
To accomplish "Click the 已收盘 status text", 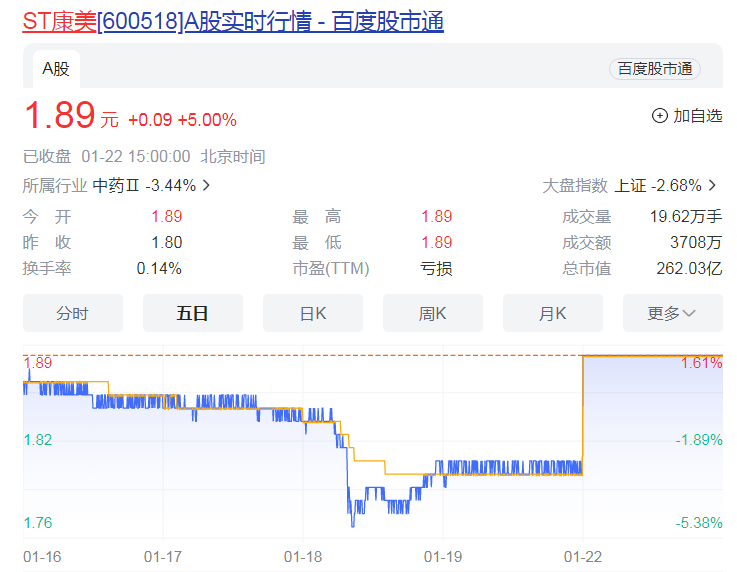I will coord(47,157).
